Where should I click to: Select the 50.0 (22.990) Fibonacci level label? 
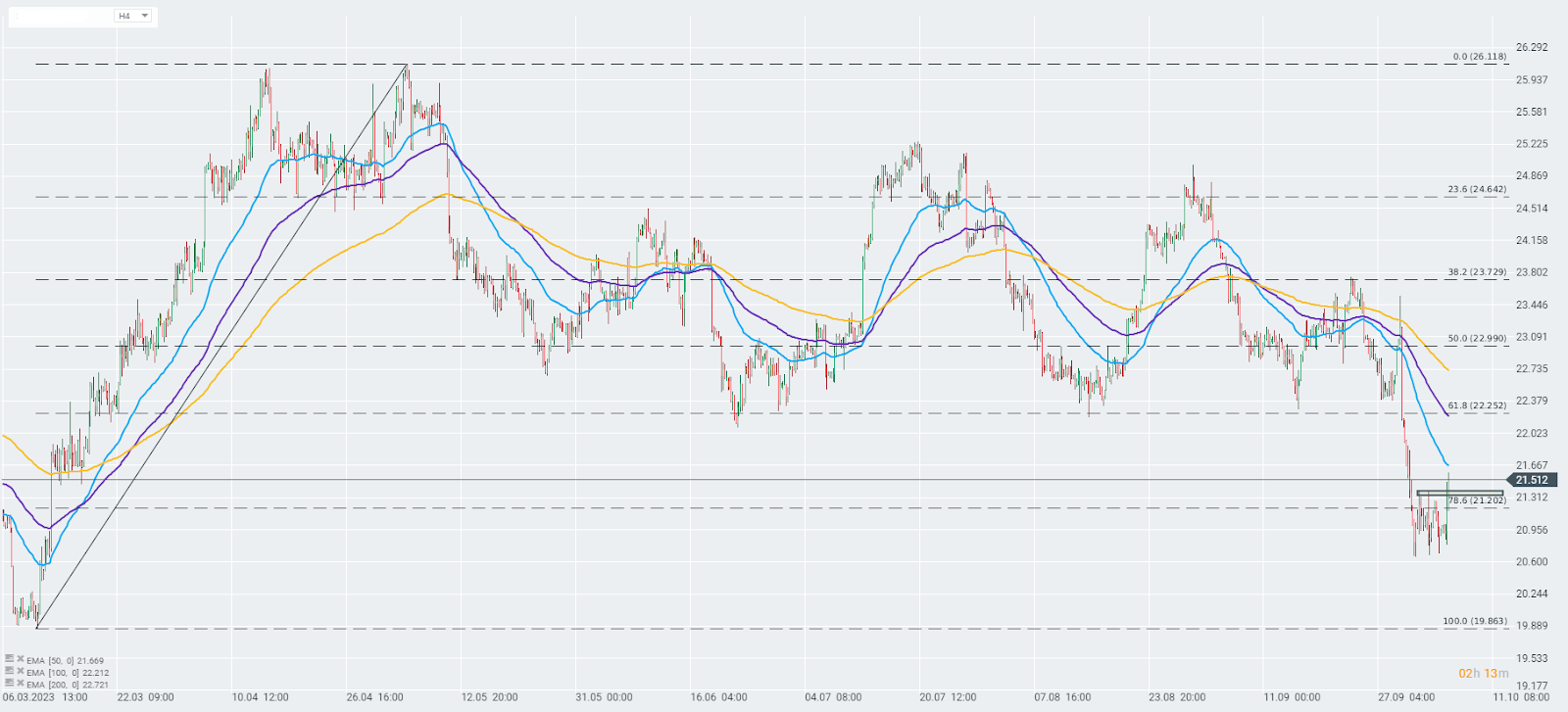(1477, 338)
